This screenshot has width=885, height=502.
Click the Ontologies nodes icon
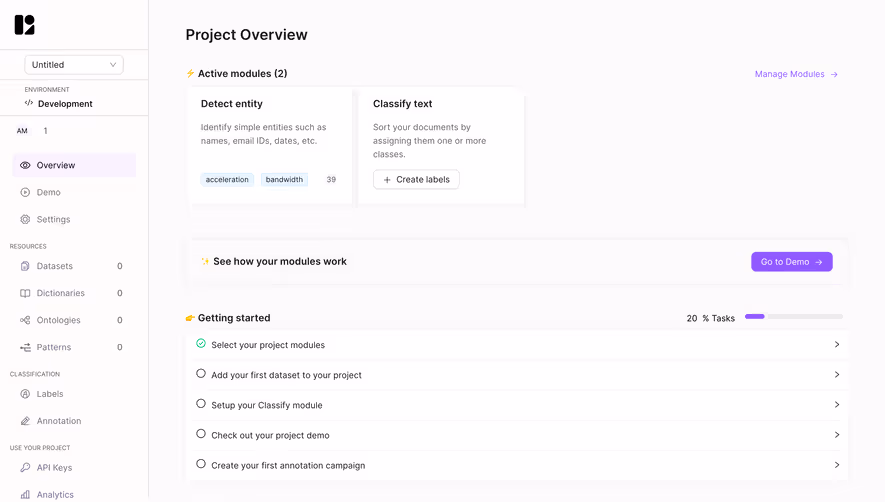pyautogui.click(x=25, y=320)
